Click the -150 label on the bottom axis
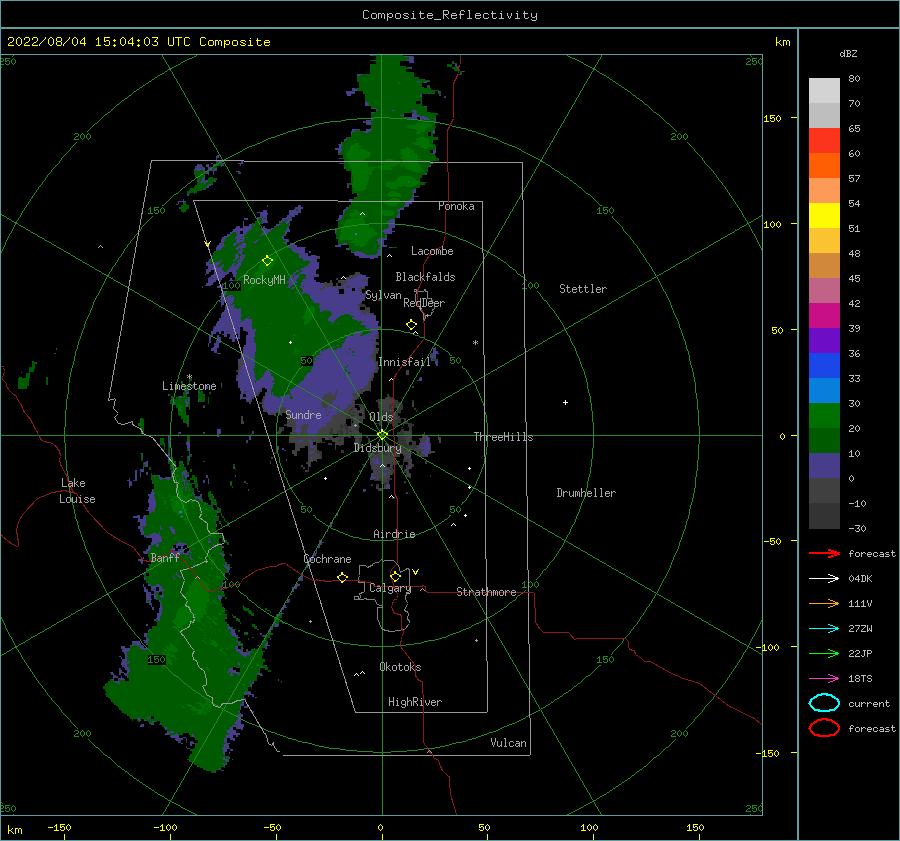This screenshot has width=900, height=841. point(59,827)
